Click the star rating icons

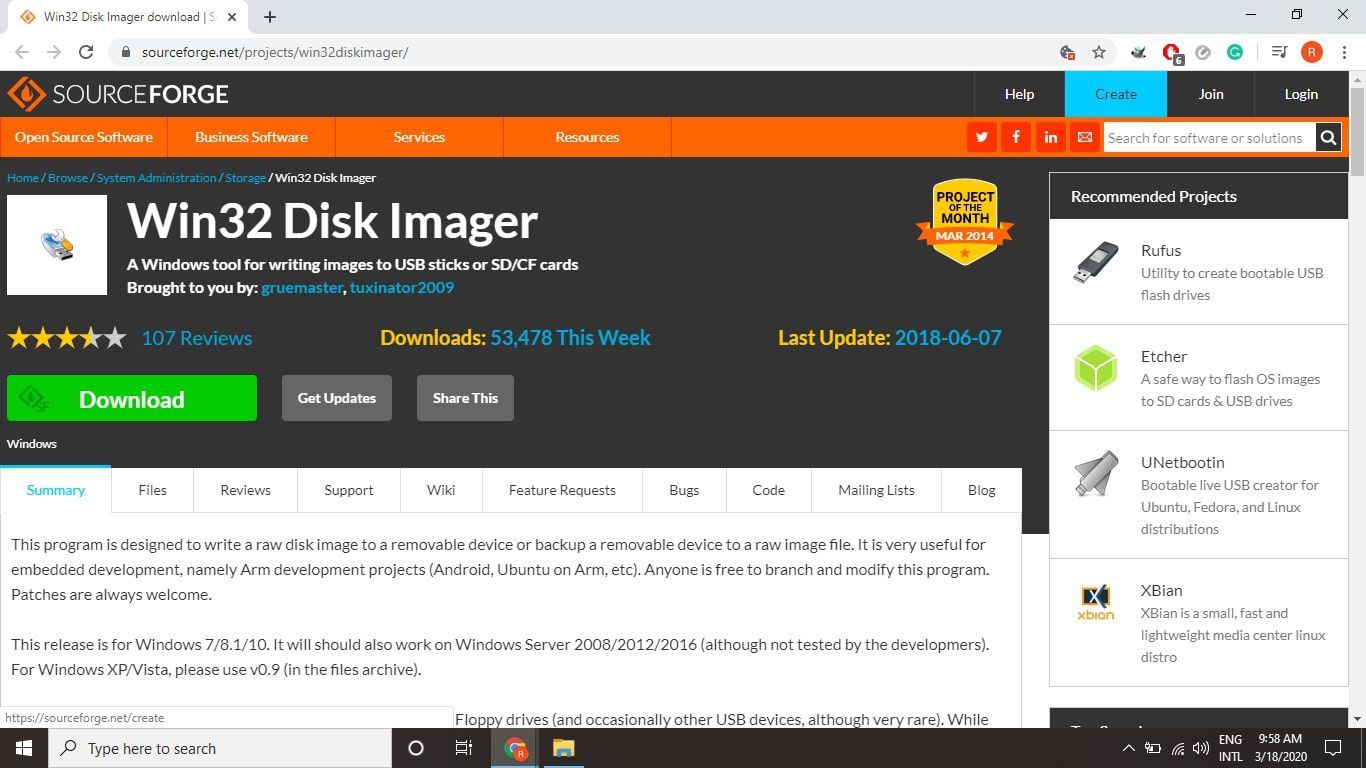pyautogui.click(x=67, y=338)
